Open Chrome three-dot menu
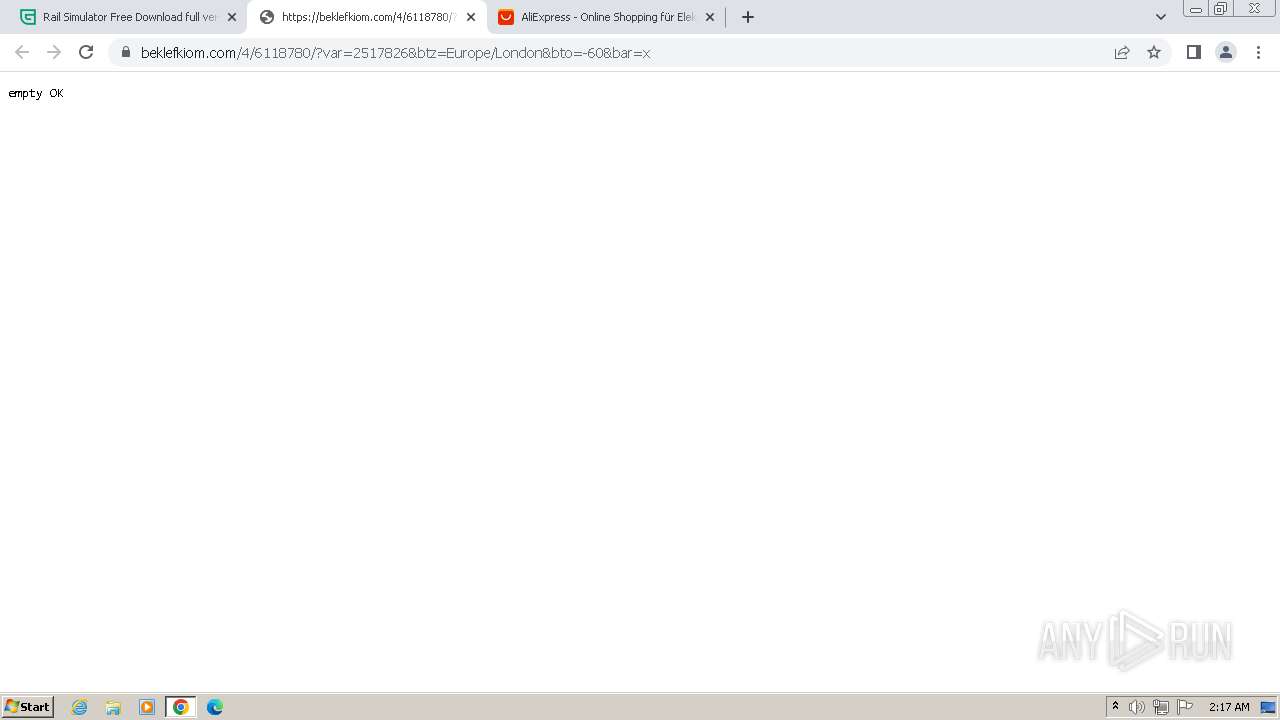1280x720 pixels. point(1258,52)
